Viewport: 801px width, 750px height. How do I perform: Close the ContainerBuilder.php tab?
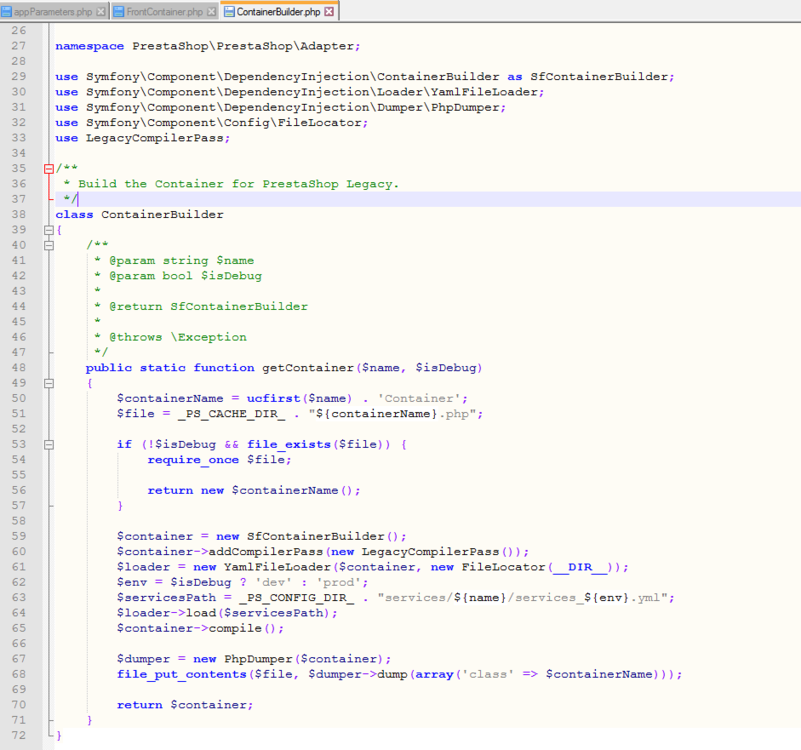331,10
